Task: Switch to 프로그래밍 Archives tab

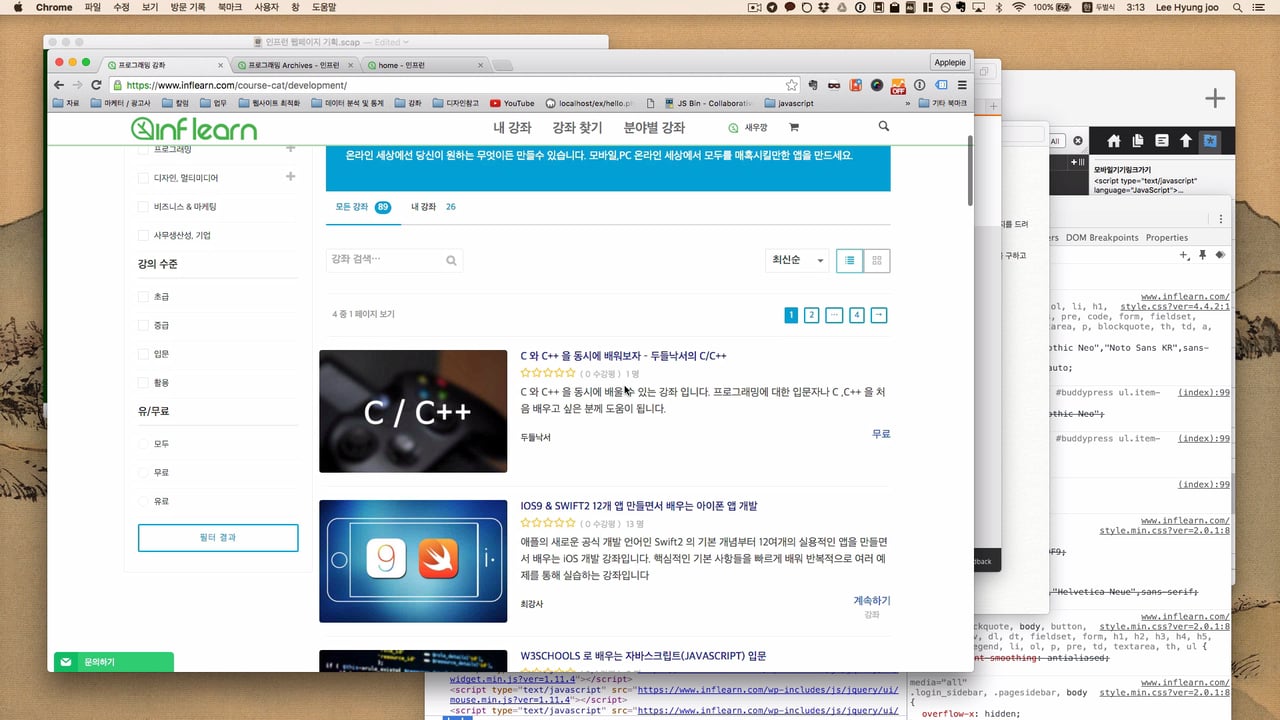Action: 294,65
